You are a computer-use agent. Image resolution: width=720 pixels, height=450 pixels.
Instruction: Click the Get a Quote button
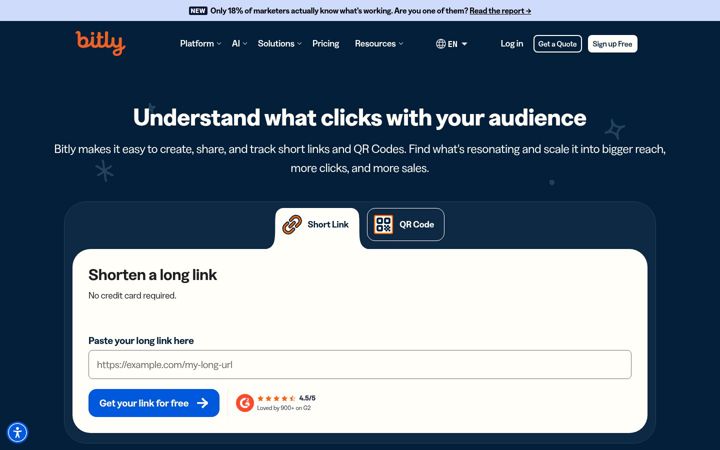(557, 44)
